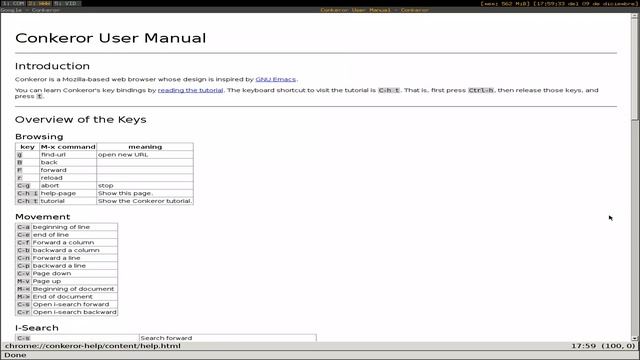Click the Movement section heading

point(42,216)
